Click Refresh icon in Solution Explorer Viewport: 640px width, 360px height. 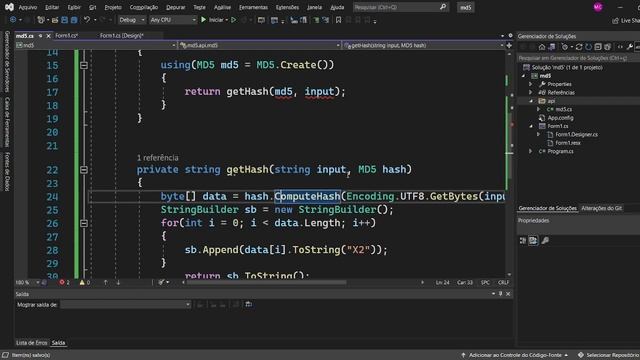tap(588, 47)
